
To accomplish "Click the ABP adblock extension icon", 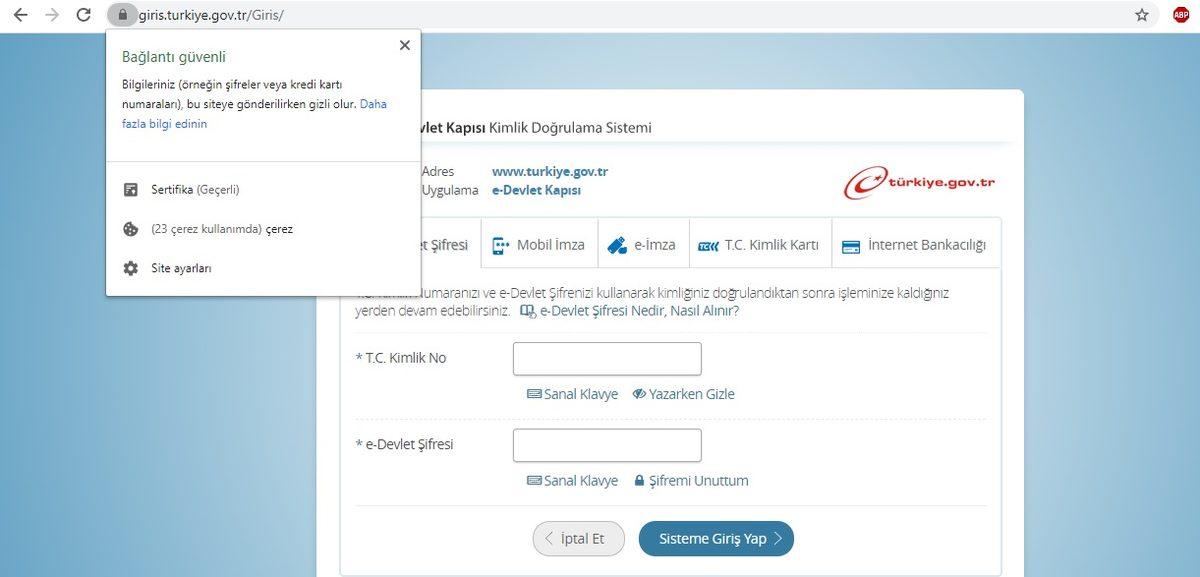I will click(x=1180, y=14).
